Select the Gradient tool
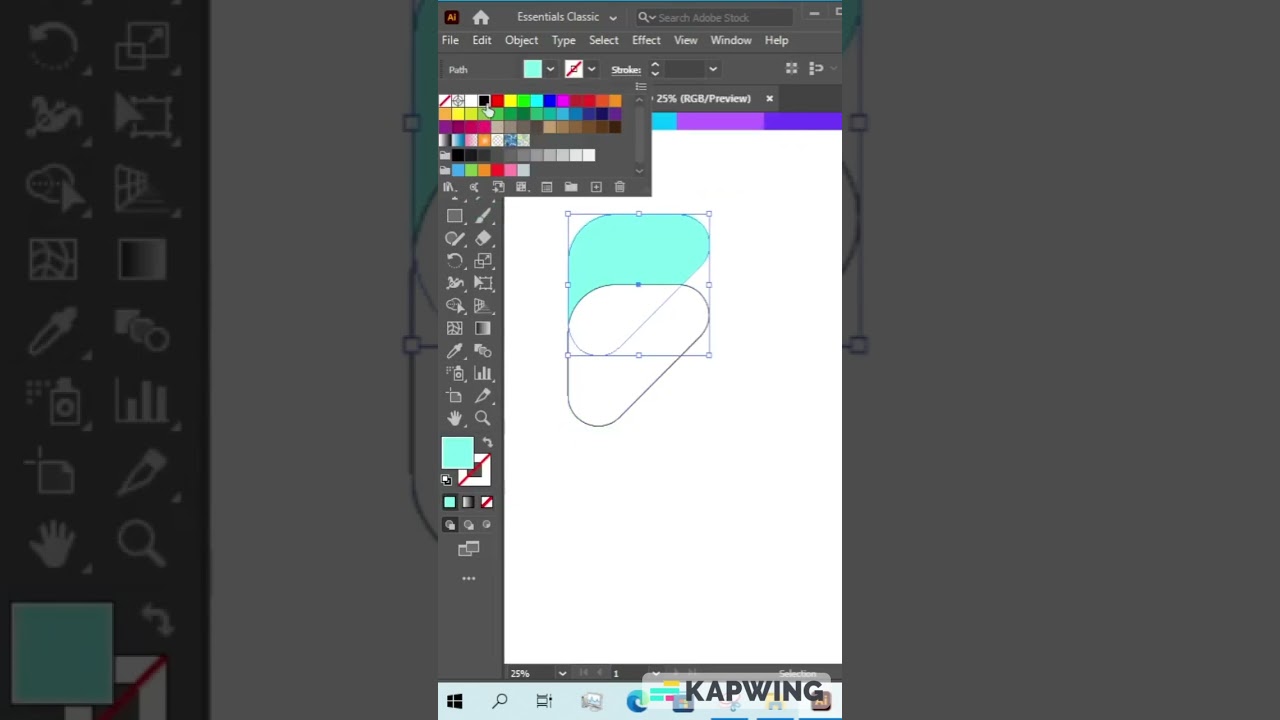1280x720 pixels. pyautogui.click(x=483, y=328)
